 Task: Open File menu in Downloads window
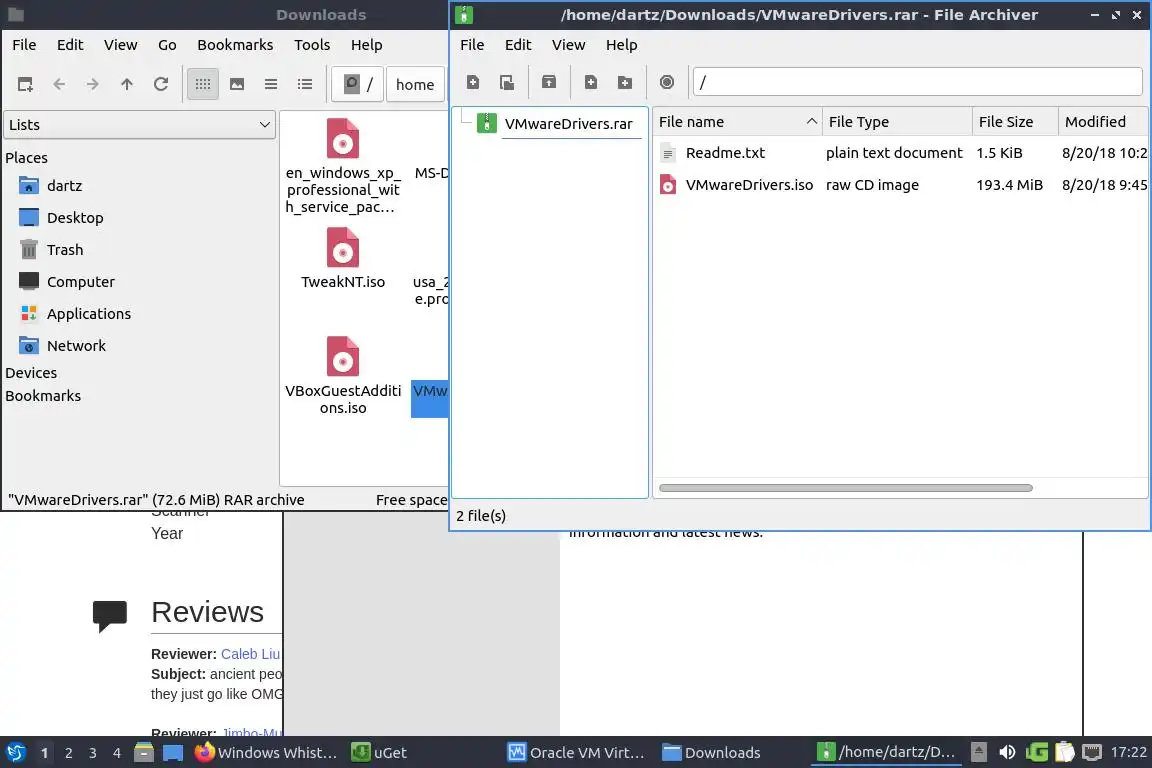24,45
